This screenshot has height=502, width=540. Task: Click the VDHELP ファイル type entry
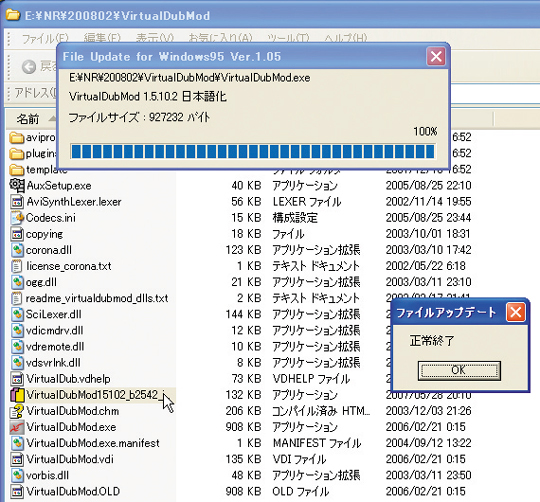click(x=311, y=379)
